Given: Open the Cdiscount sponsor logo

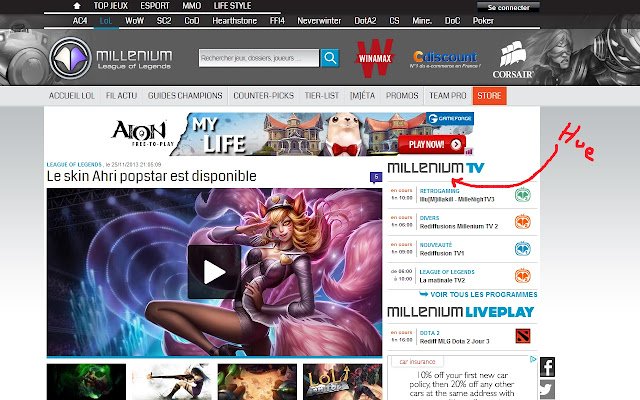Looking at the screenshot, I should coord(445,59).
